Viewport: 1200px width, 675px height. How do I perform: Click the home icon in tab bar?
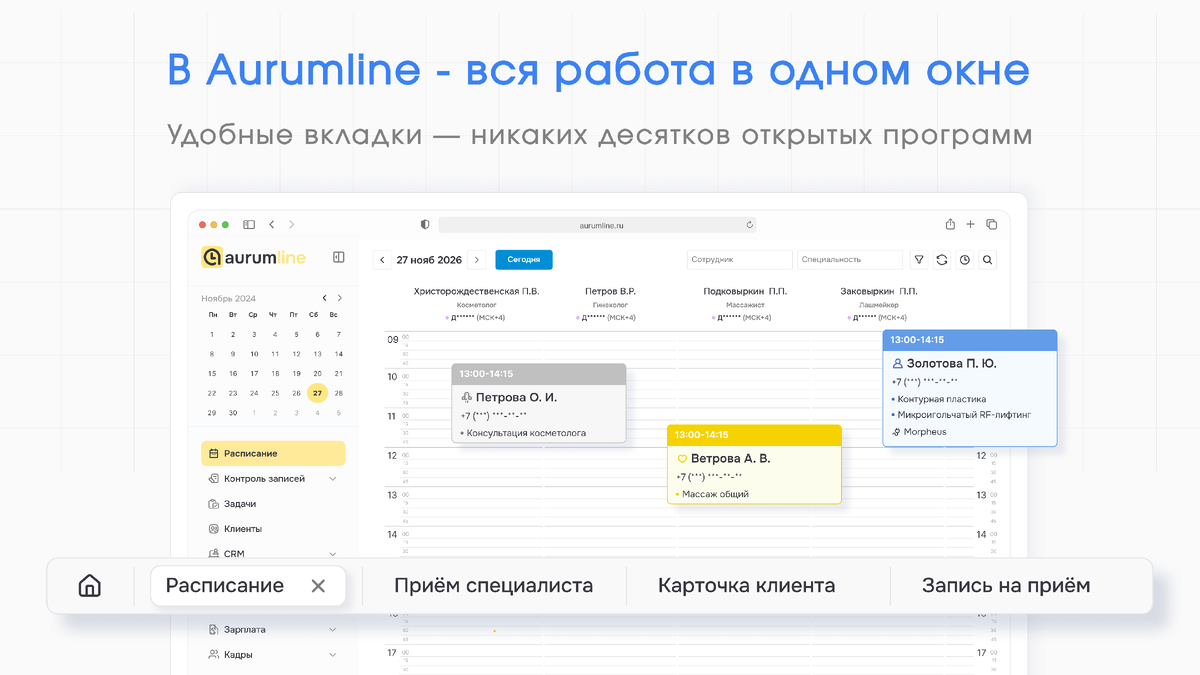90,586
